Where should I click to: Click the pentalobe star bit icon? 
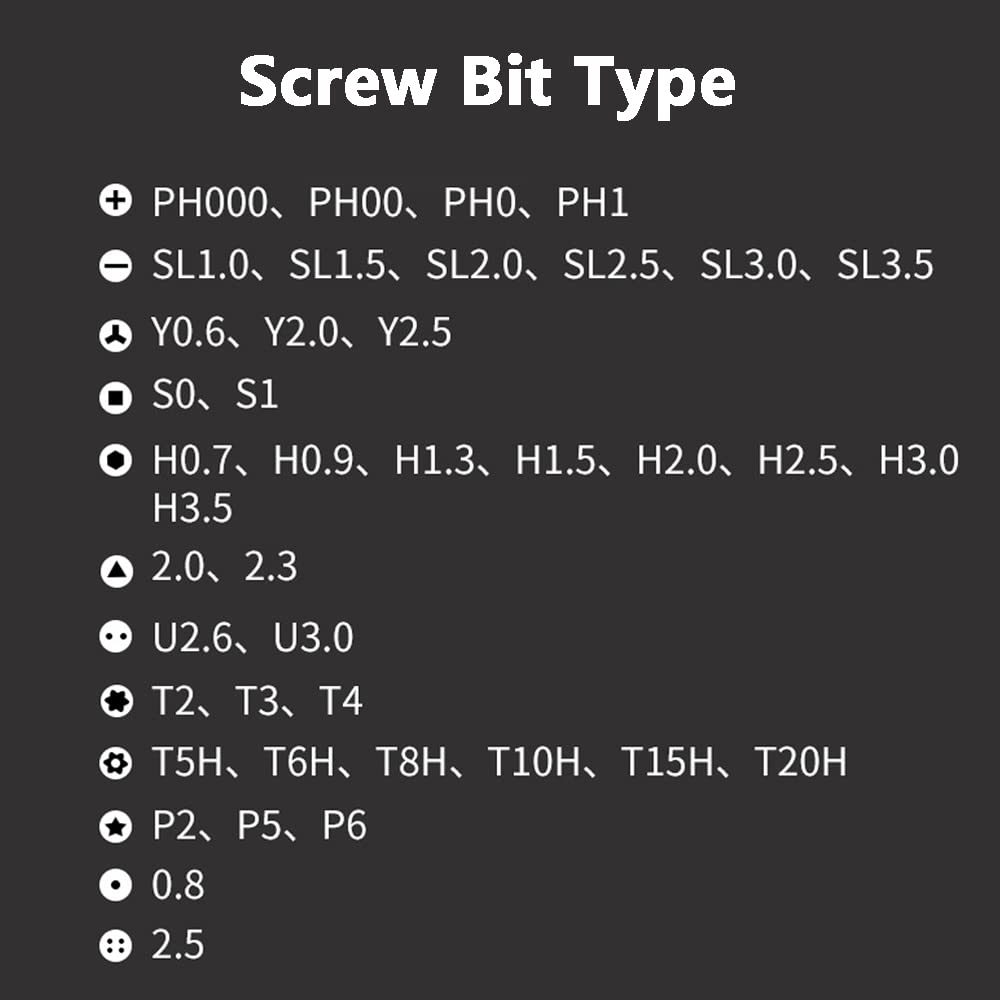tap(116, 826)
